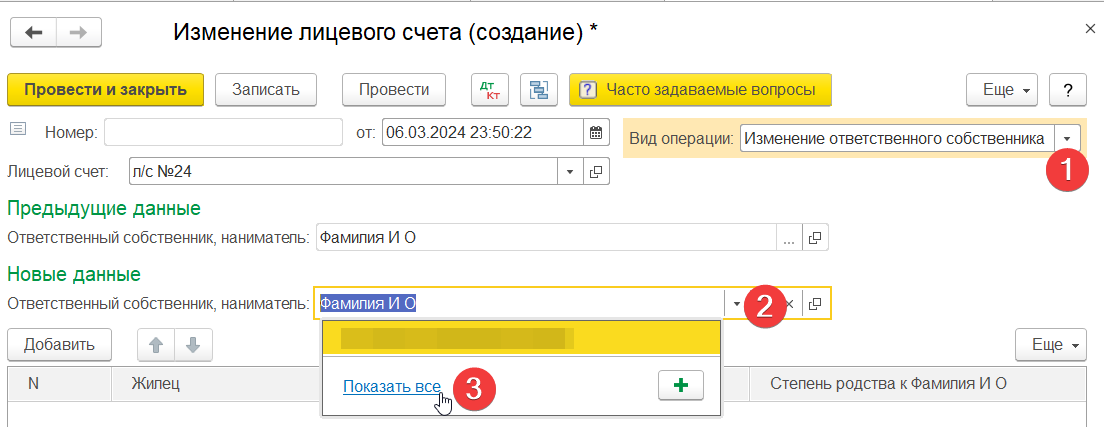Click Лицевой счет field л/с №24
1104x427 pixels.
(x=344, y=171)
